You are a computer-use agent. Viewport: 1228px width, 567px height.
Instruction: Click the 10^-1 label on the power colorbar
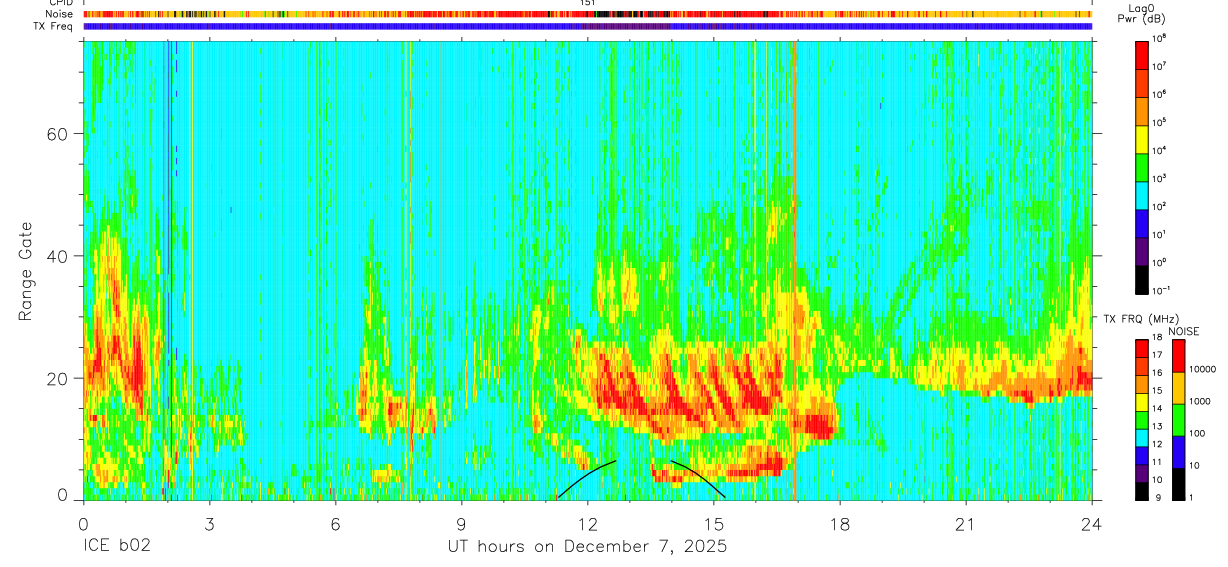point(1161,291)
